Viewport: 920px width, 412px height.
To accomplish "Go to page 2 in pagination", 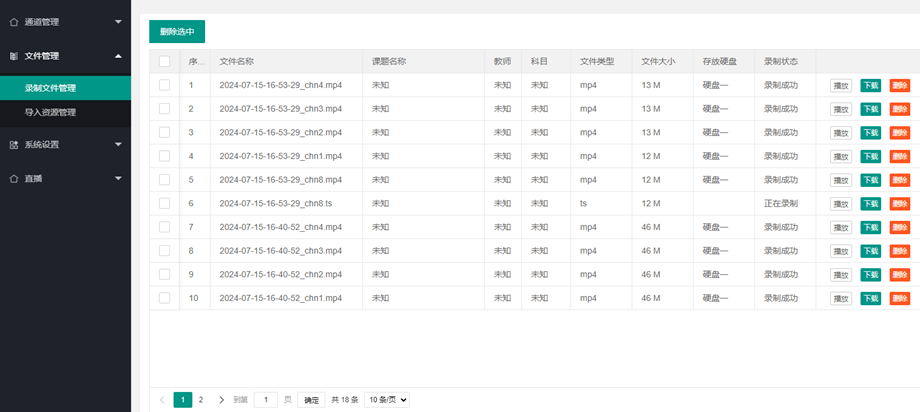I will pos(201,400).
